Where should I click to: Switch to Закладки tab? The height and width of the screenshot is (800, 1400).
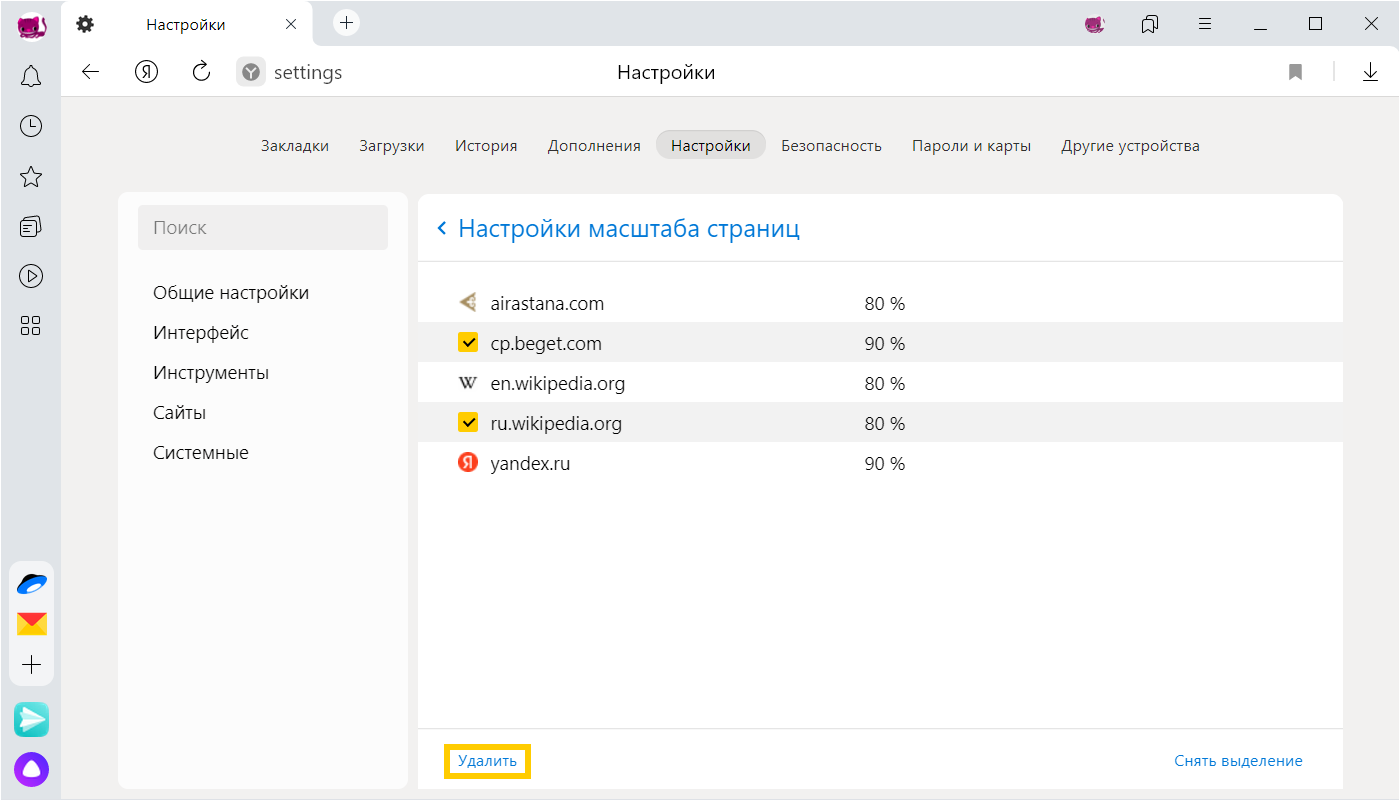click(295, 145)
